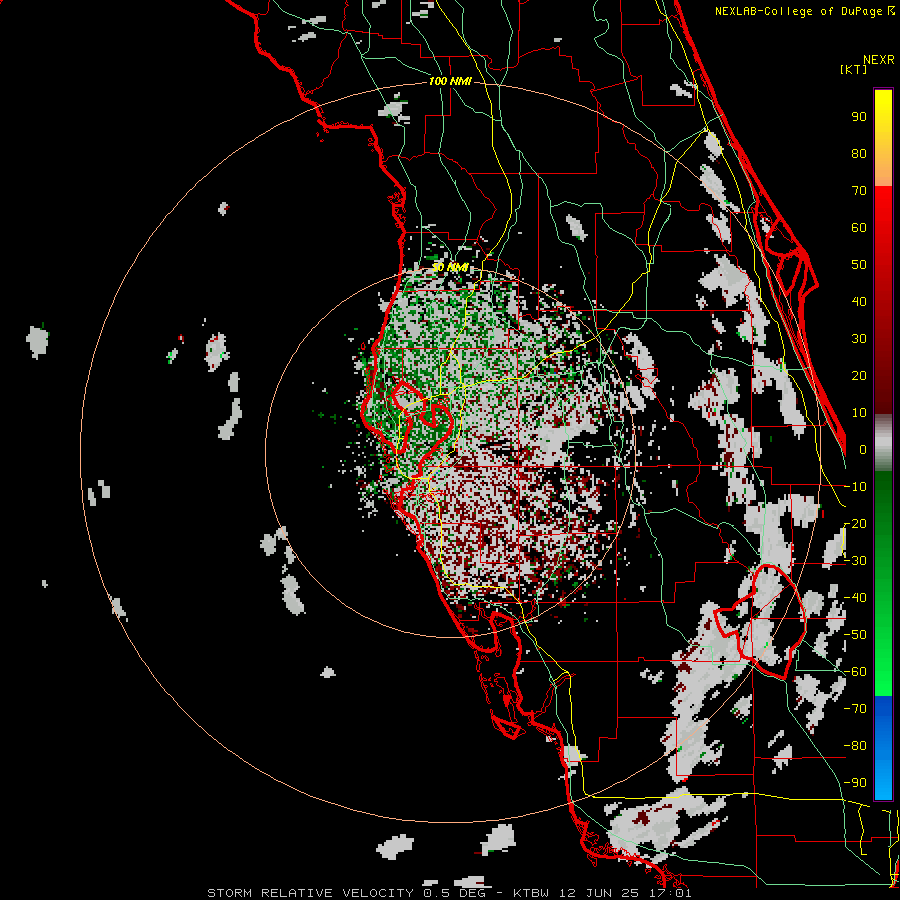Click the 10 value on the velocity scale
Screen dimensions: 900x900
(859, 413)
